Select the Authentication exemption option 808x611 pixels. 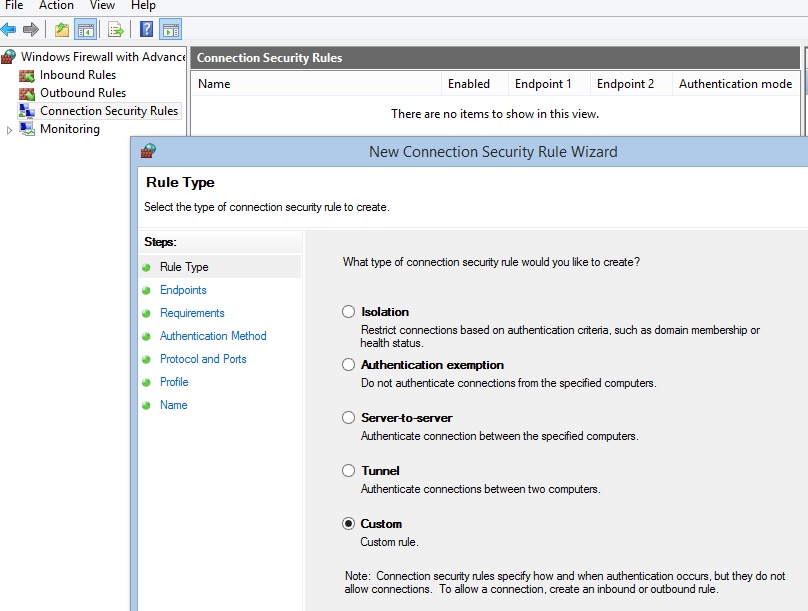348,365
